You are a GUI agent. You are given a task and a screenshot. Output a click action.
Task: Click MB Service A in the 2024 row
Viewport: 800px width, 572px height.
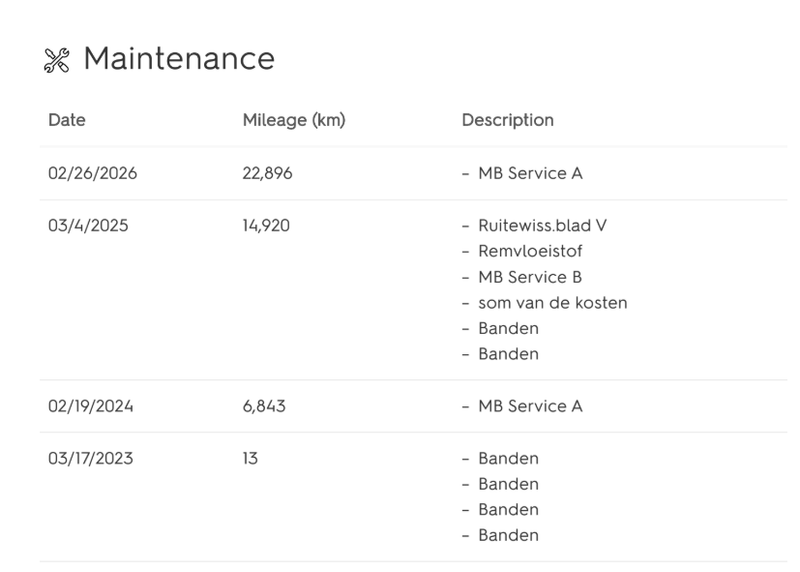click(529, 406)
